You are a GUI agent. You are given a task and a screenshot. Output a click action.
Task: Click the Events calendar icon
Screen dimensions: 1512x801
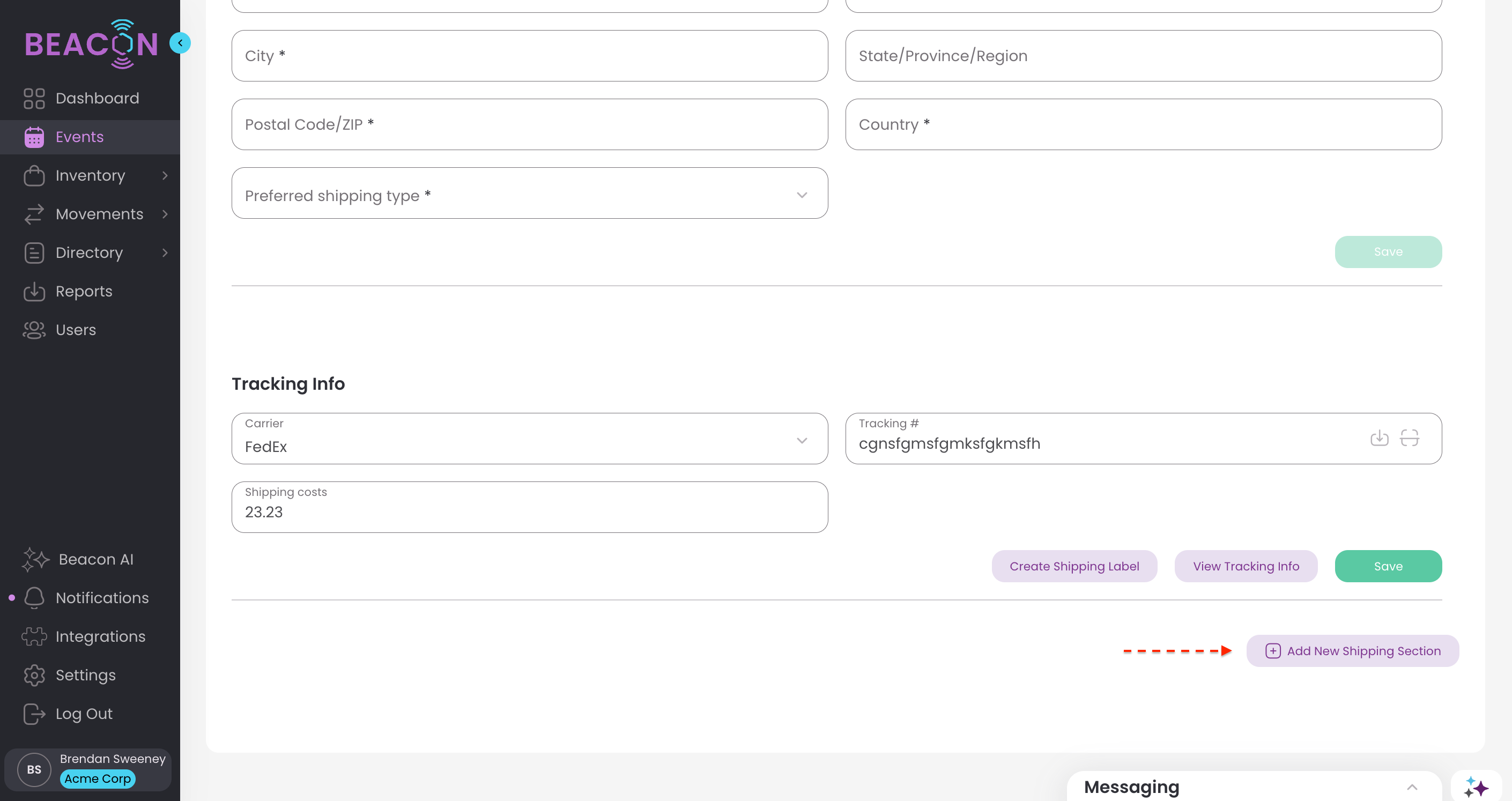click(x=34, y=137)
